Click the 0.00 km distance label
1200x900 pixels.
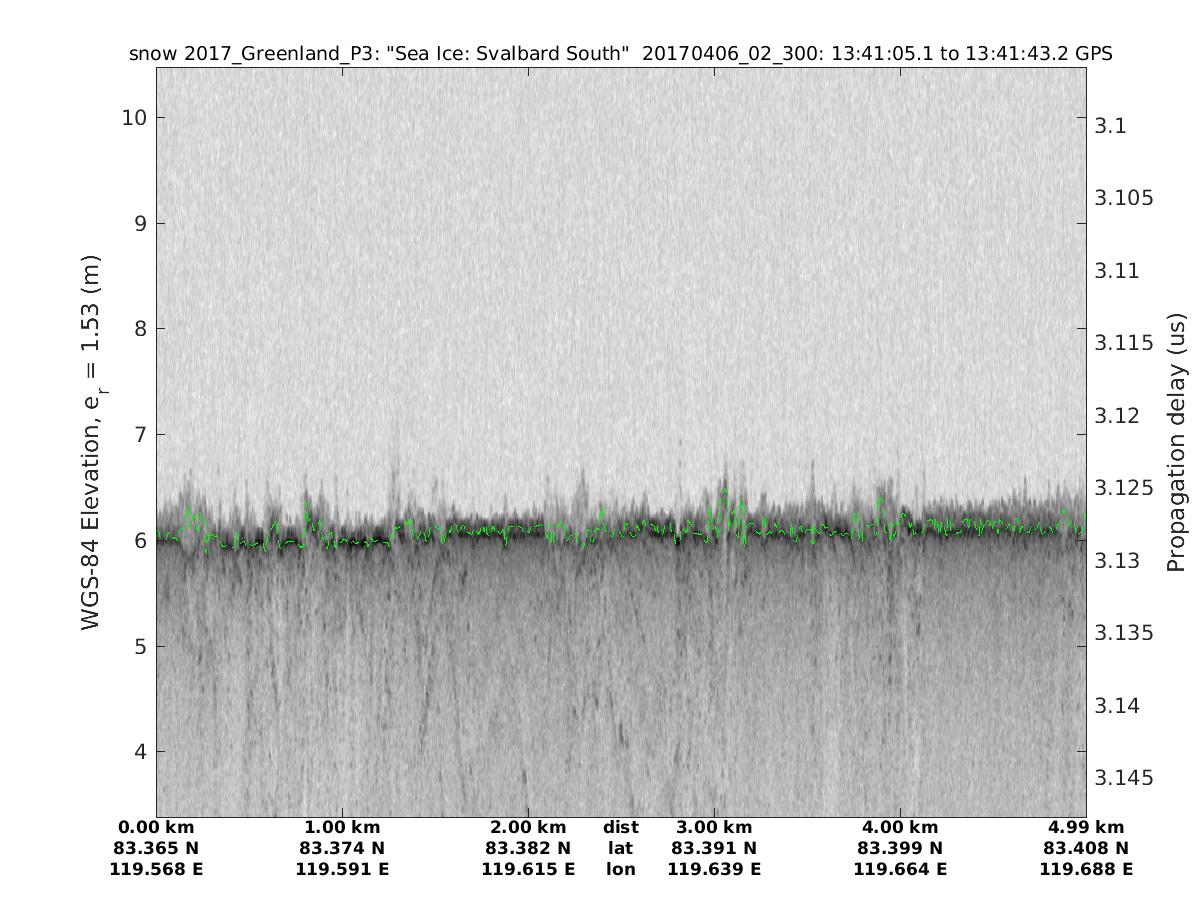tap(156, 827)
